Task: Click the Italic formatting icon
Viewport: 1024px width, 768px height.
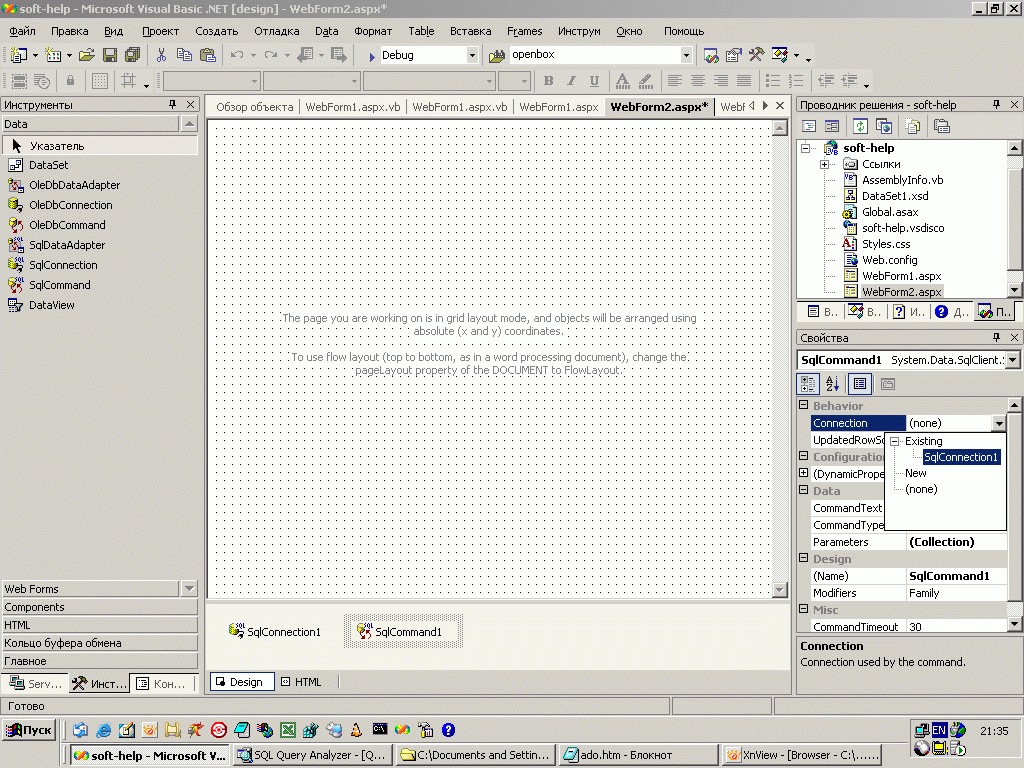Action: click(x=571, y=81)
